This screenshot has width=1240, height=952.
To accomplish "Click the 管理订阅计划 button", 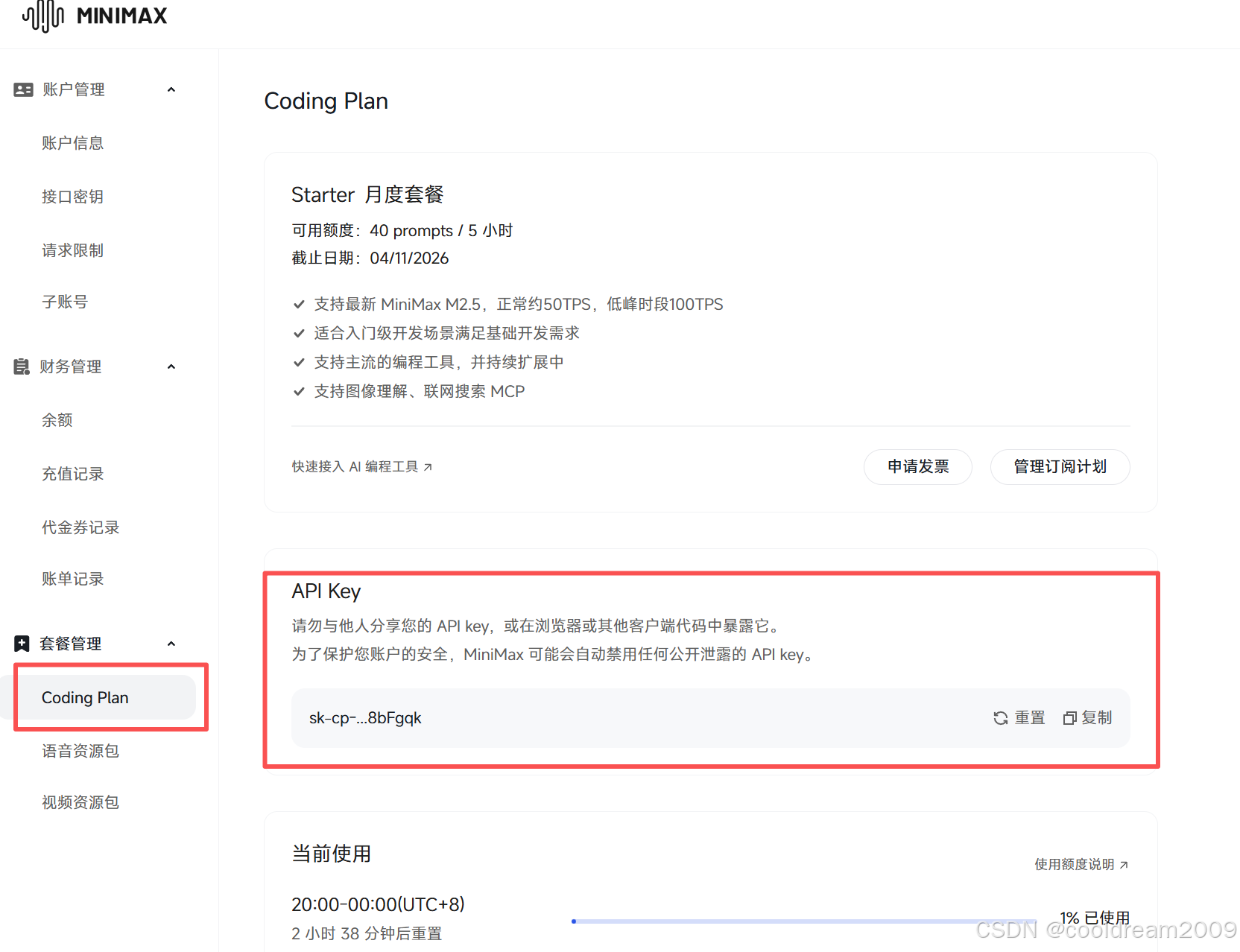I will [x=1060, y=467].
